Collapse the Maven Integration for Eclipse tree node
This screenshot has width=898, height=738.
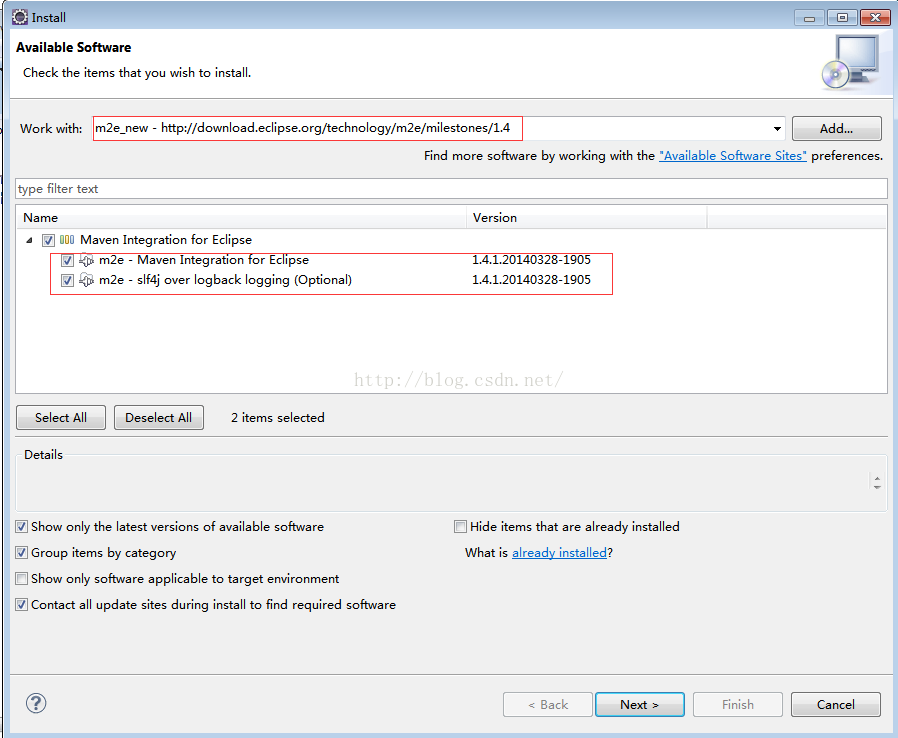tap(29, 240)
